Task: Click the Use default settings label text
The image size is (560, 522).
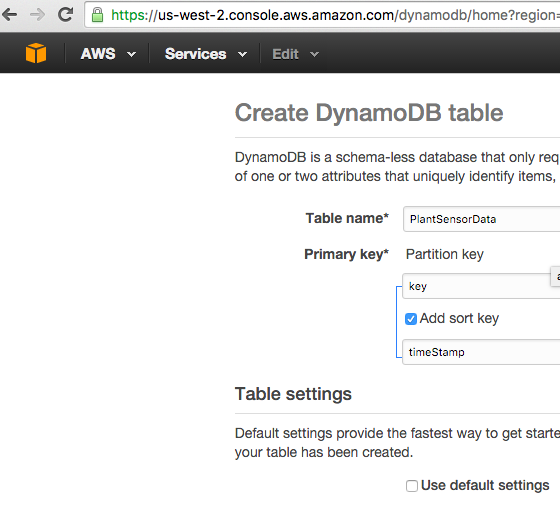Action: coord(485,486)
